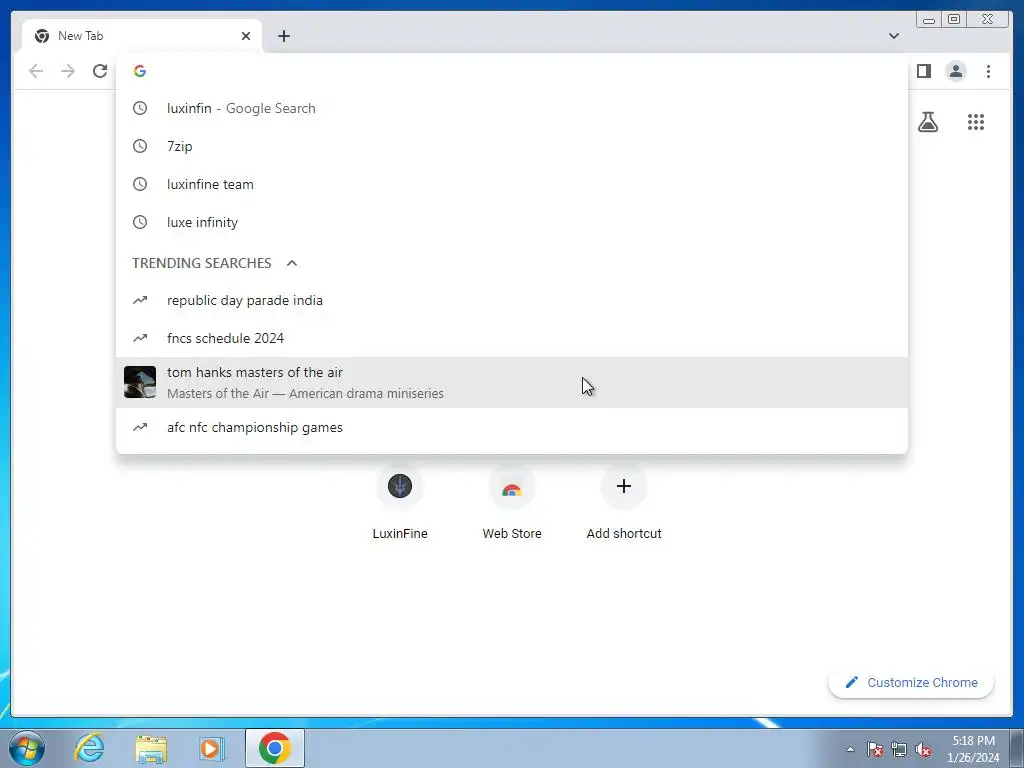Viewport: 1024px width, 768px height.
Task: Click the network tray icon
Action: (899, 749)
